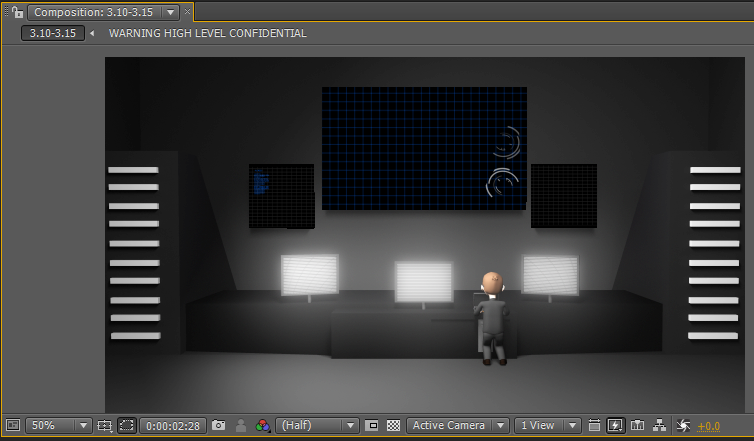Click the exposure value +0.0
This screenshot has width=754, height=441.
(708, 425)
